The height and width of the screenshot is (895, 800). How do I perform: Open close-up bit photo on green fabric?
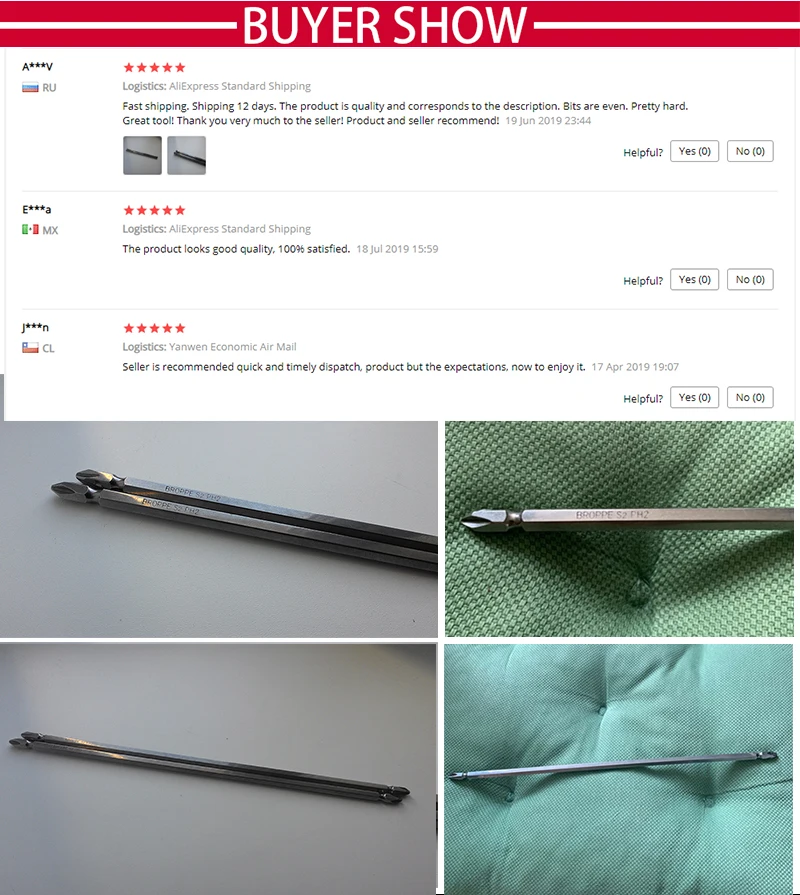(x=619, y=529)
